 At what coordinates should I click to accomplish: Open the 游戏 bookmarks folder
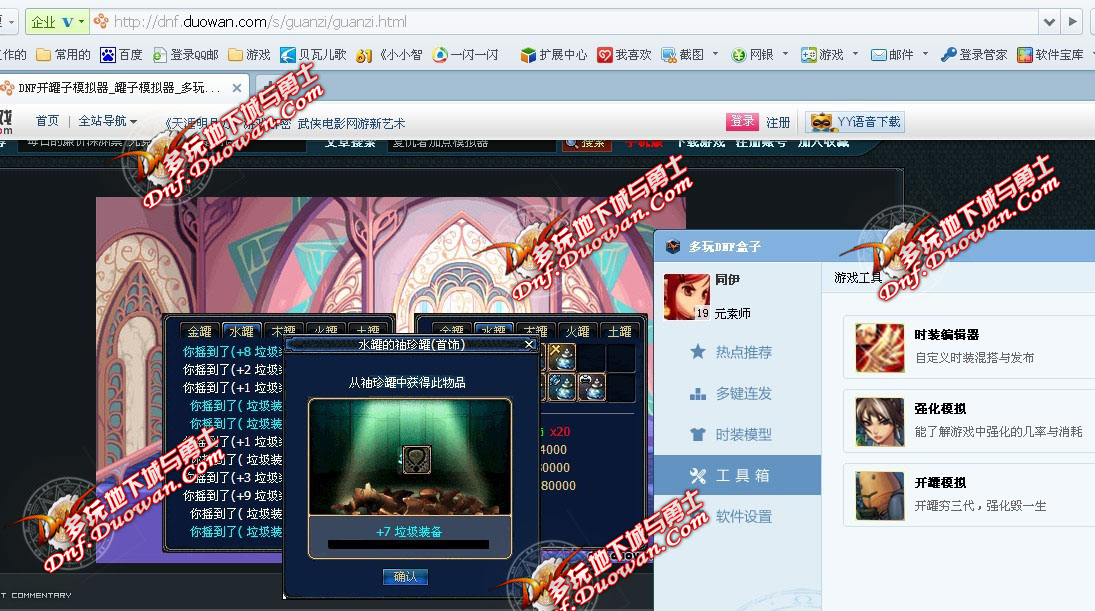[249, 54]
